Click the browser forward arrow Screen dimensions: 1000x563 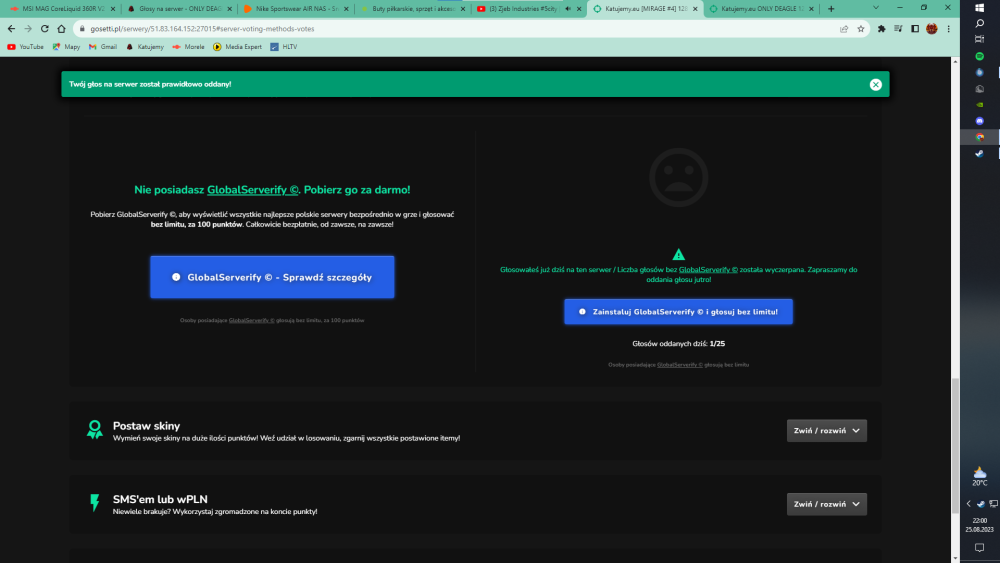(x=28, y=29)
